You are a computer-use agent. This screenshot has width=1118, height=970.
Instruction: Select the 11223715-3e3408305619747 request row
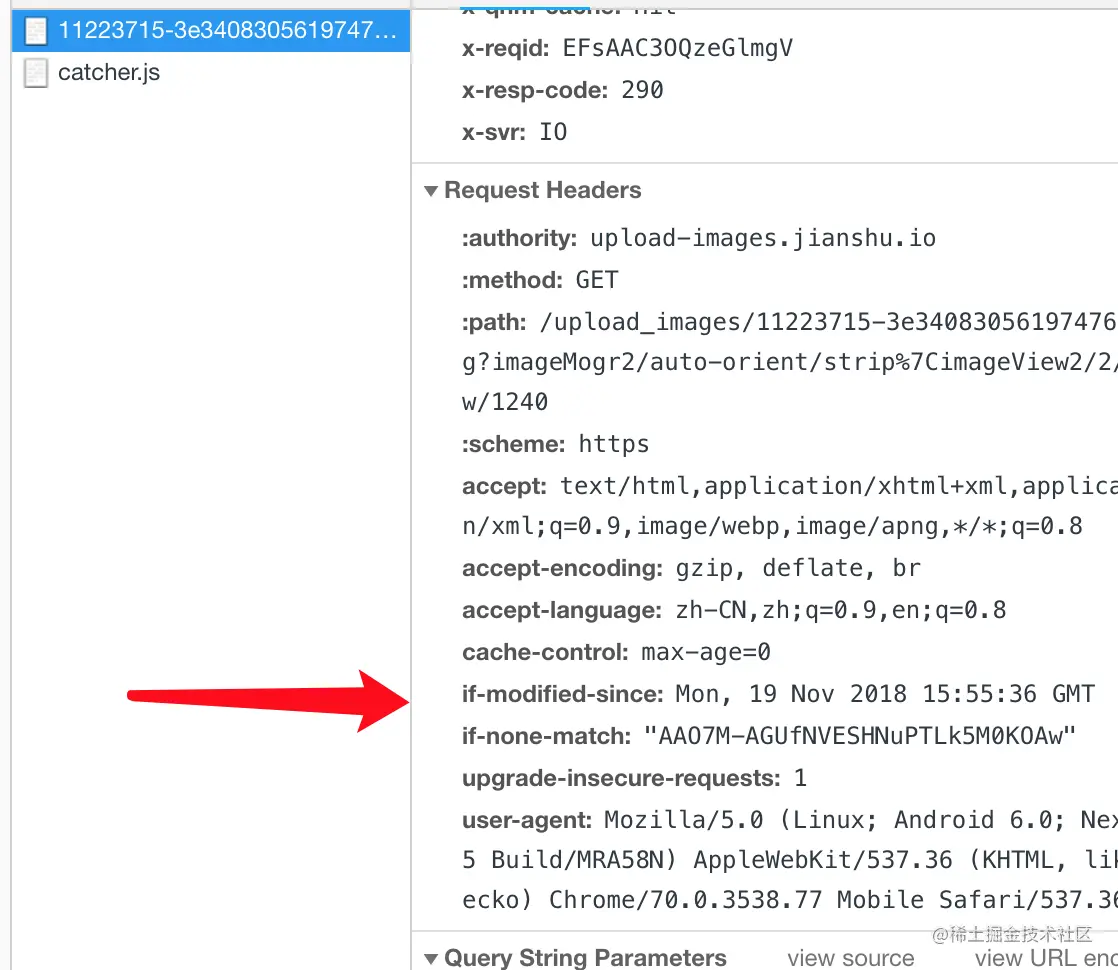coord(211,31)
